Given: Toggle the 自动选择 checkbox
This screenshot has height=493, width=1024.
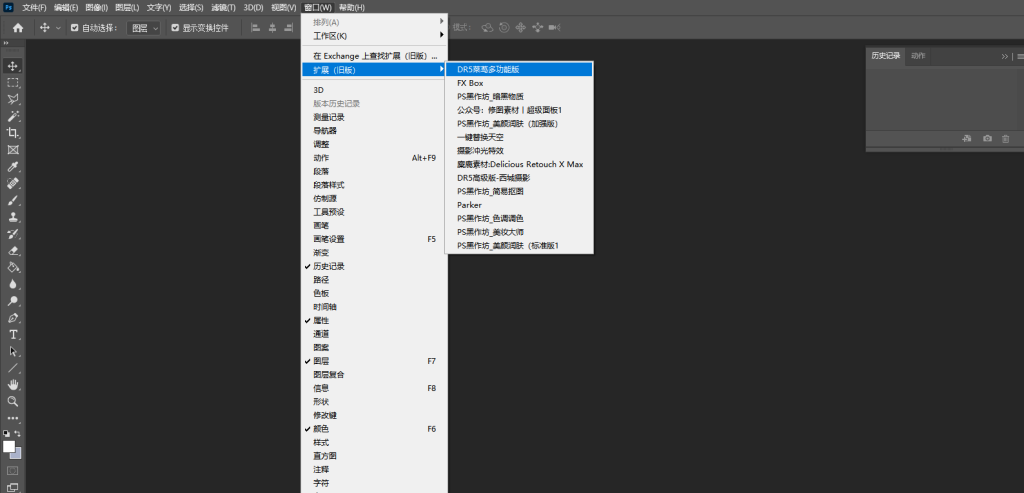Looking at the screenshot, I should (75, 28).
